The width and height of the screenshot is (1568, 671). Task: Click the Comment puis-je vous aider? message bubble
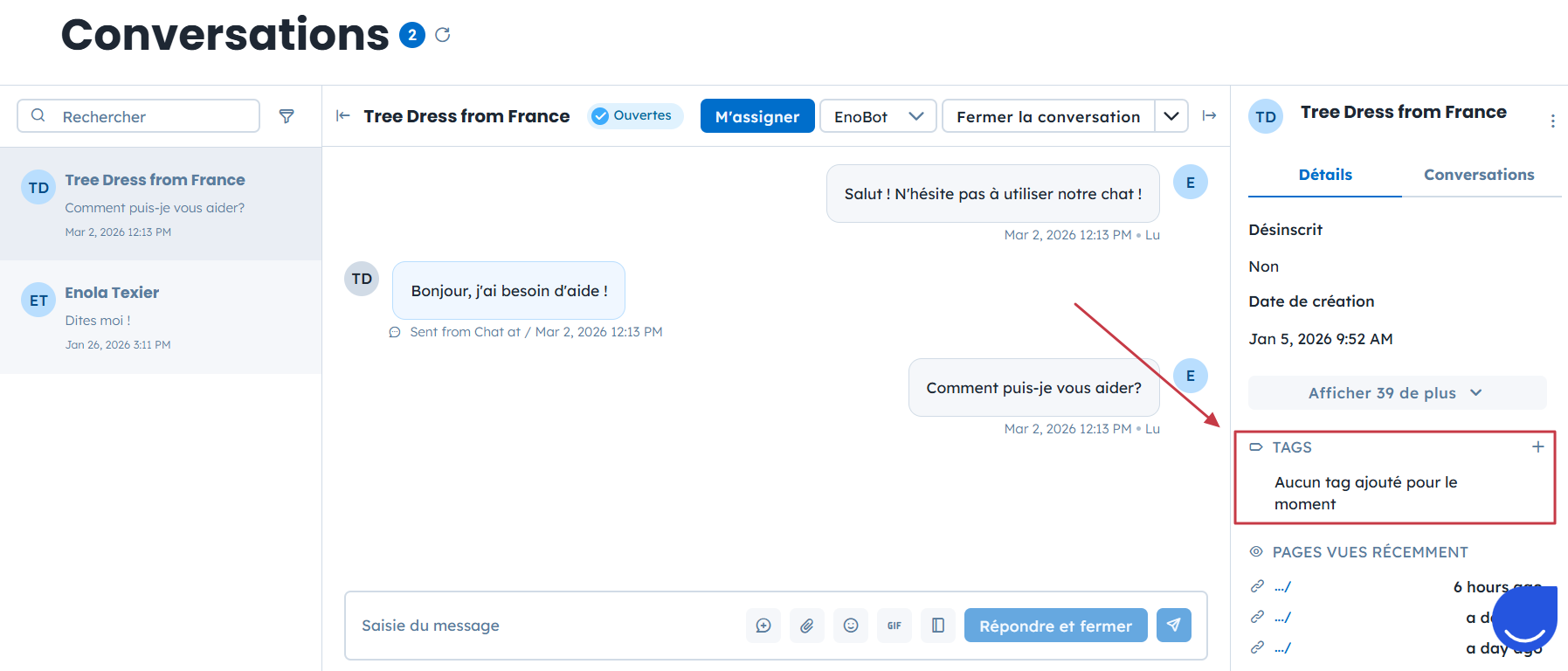click(1034, 388)
